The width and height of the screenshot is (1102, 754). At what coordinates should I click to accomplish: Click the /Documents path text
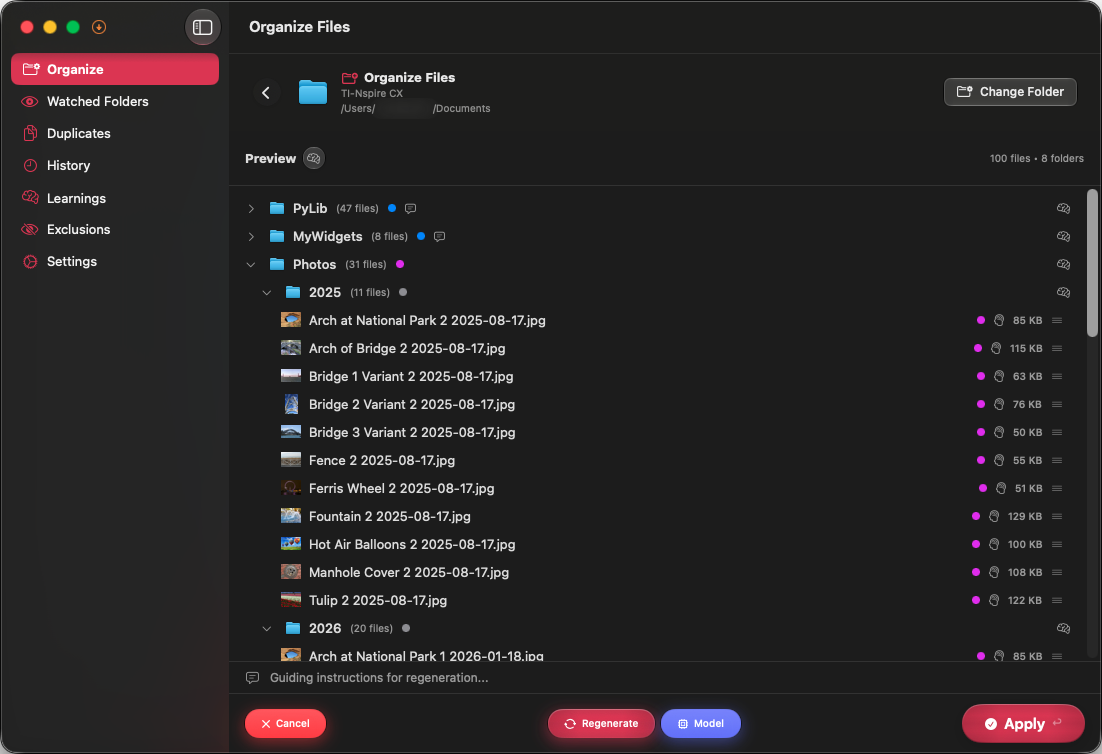pos(462,109)
